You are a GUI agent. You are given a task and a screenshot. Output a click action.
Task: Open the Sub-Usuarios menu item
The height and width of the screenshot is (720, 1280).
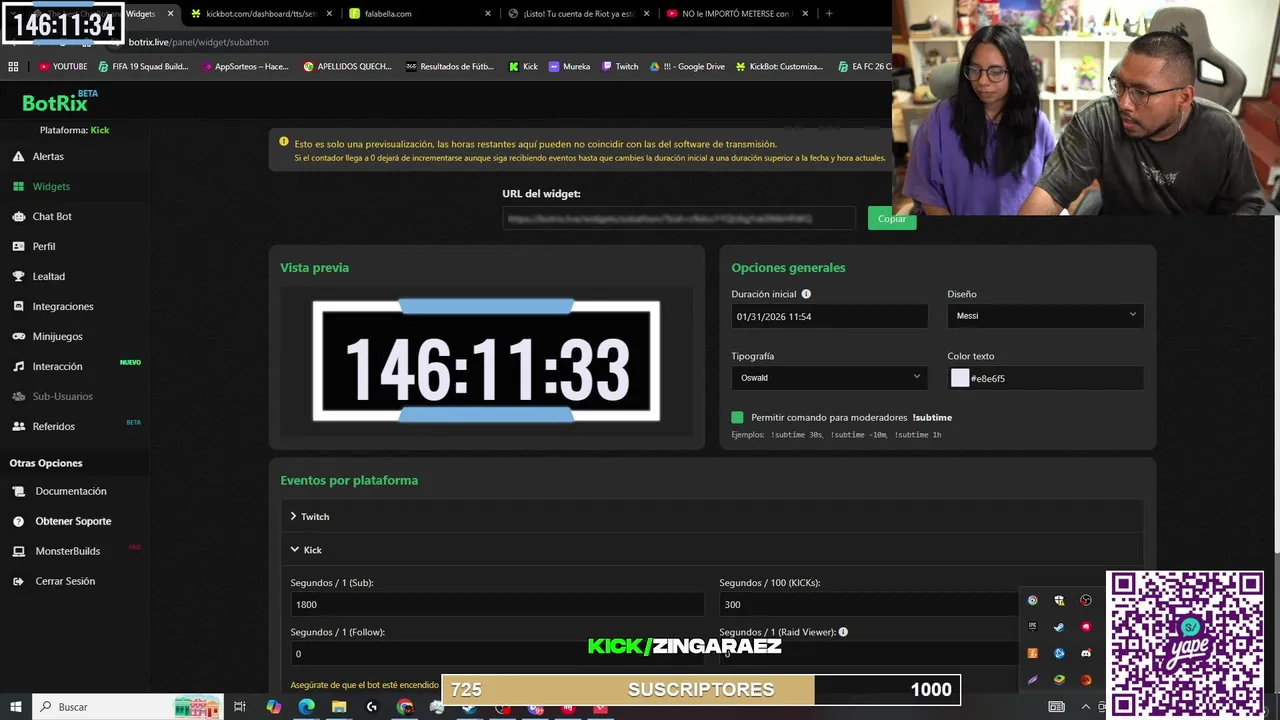pos(62,396)
